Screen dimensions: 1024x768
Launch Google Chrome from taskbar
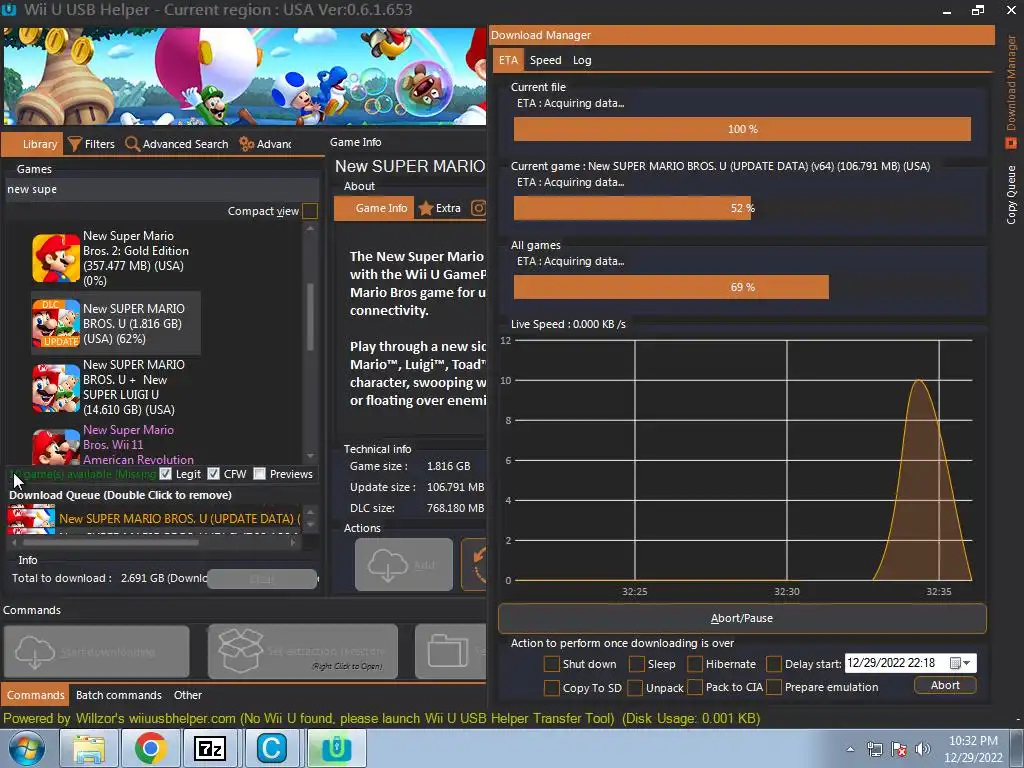click(x=150, y=748)
